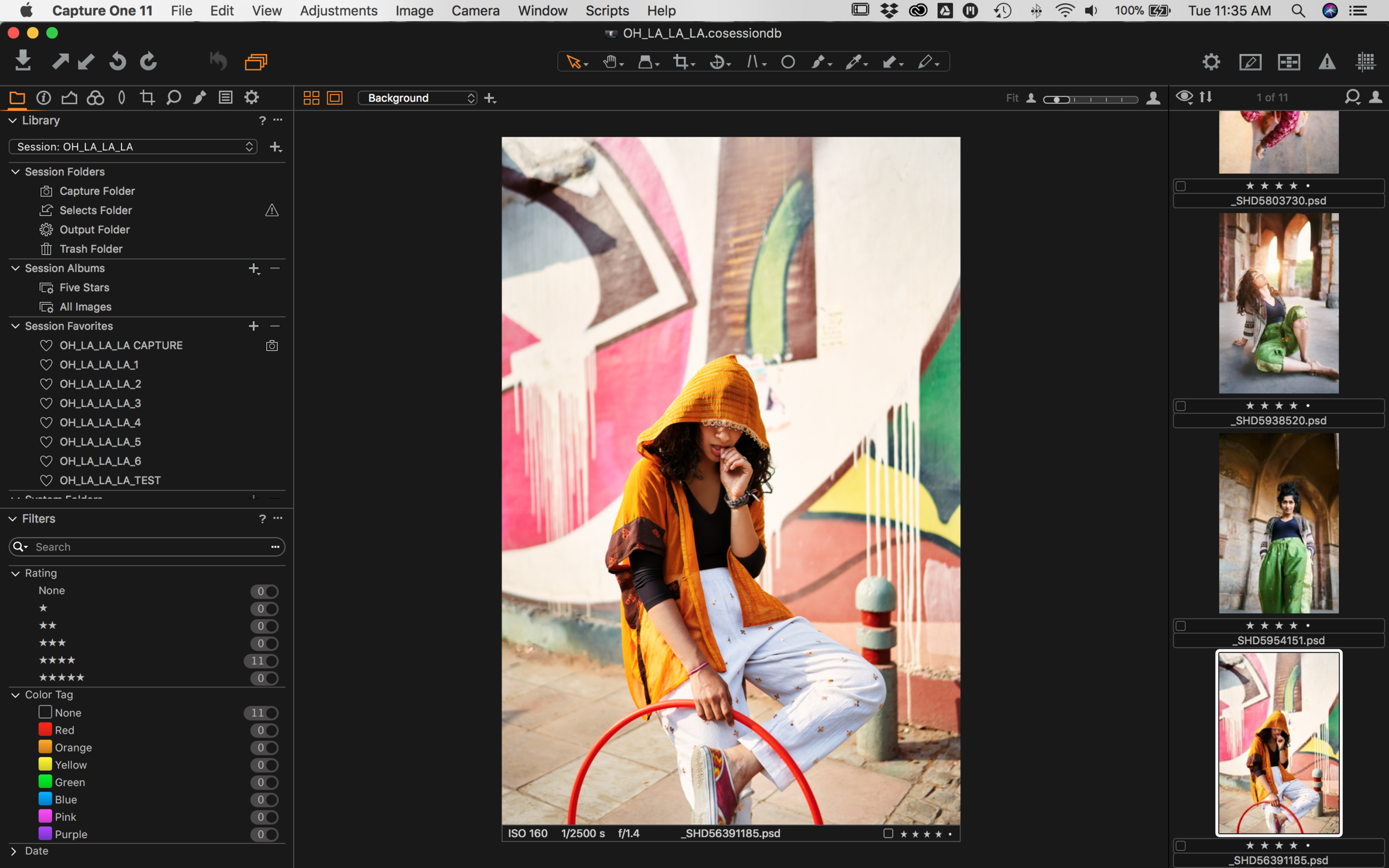Select the orange Pointer cursor tool
The height and width of the screenshot is (868, 1389).
coord(576,62)
